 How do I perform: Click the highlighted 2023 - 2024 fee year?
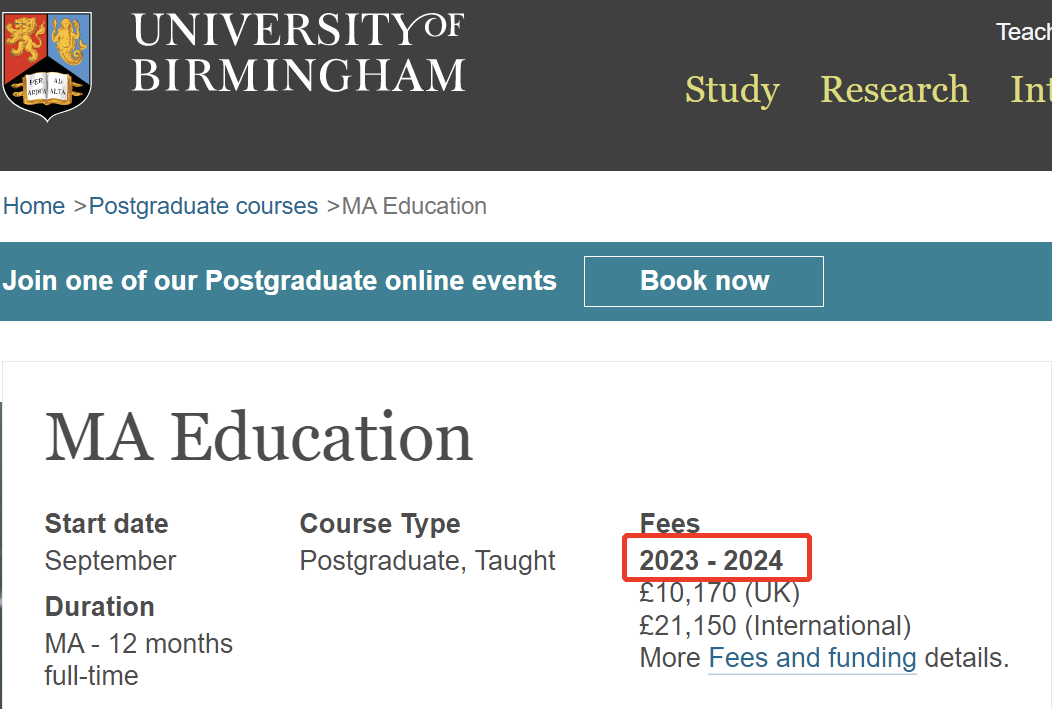click(x=711, y=561)
